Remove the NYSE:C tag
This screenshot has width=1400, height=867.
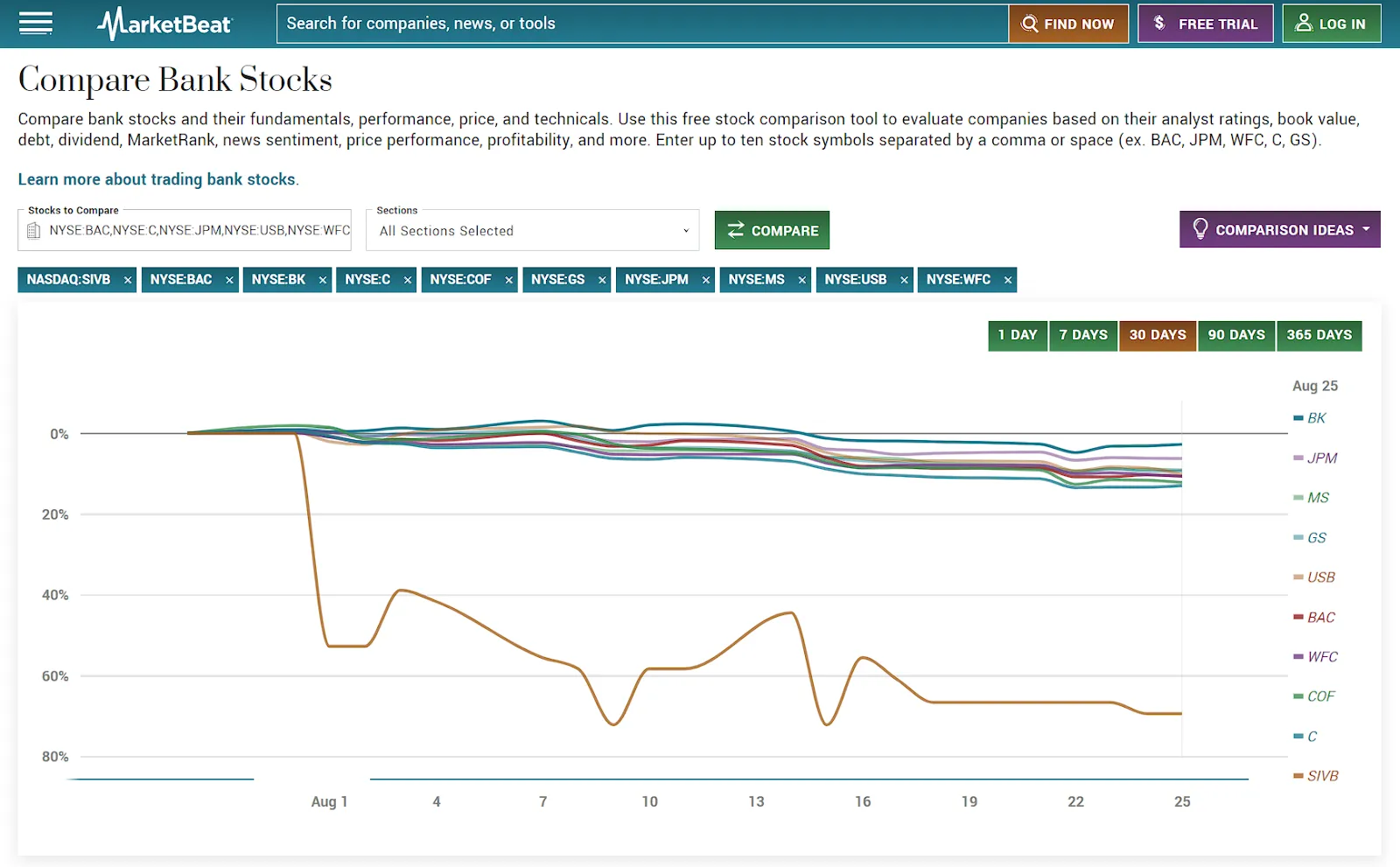pyautogui.click(x=408, y=280)
